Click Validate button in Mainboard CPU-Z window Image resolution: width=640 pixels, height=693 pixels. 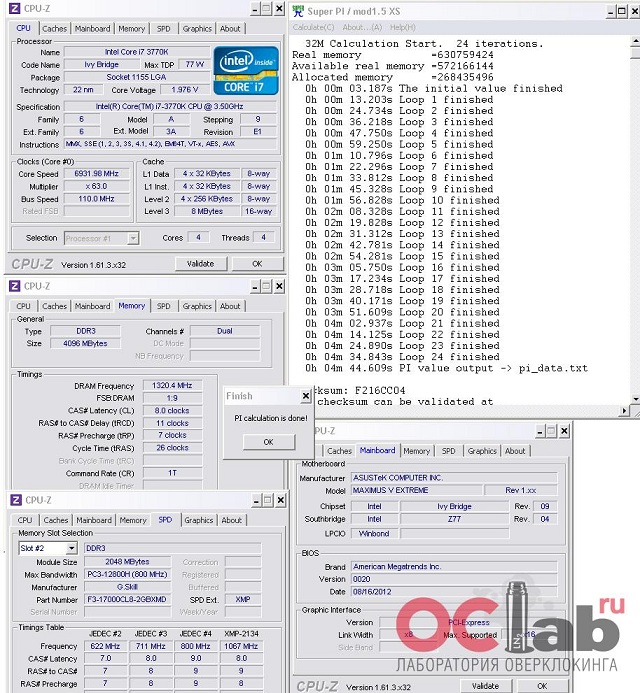pos(485,686)
